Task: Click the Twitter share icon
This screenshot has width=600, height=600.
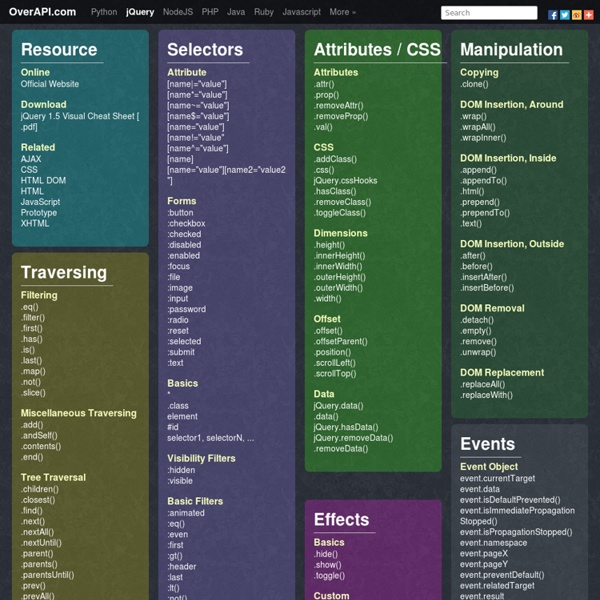Action: pyautogui.click(x=564, y=15)
